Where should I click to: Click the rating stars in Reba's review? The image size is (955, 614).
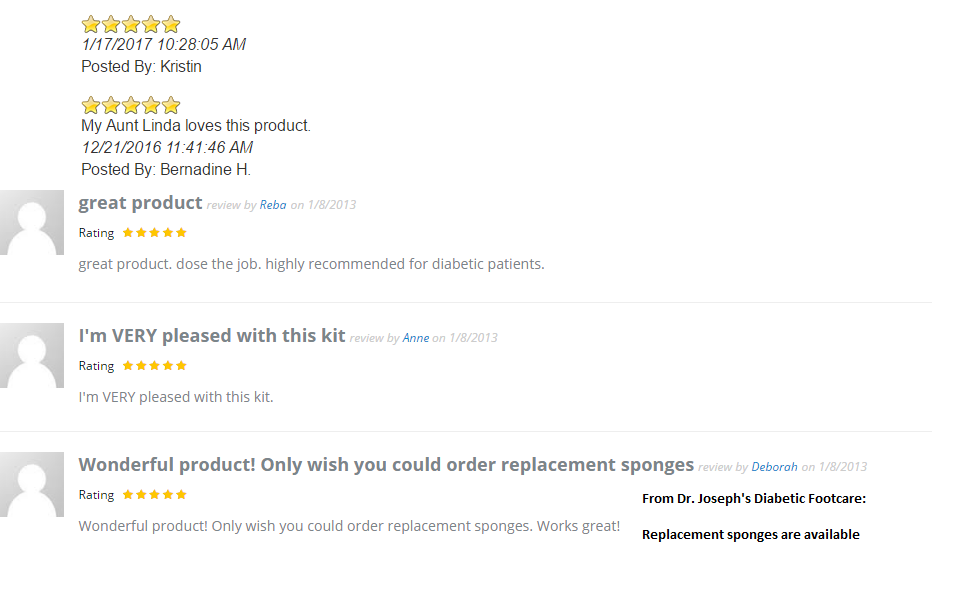[x=154, y=233]
